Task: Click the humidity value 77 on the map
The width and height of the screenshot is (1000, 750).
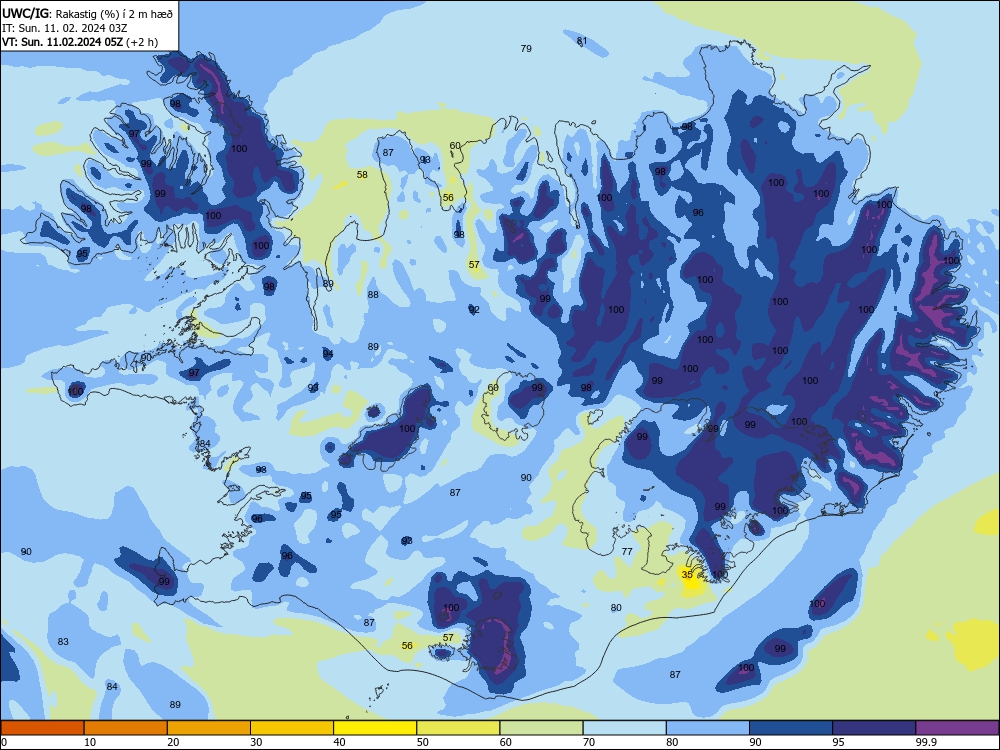Action: (x=627, y=552)
